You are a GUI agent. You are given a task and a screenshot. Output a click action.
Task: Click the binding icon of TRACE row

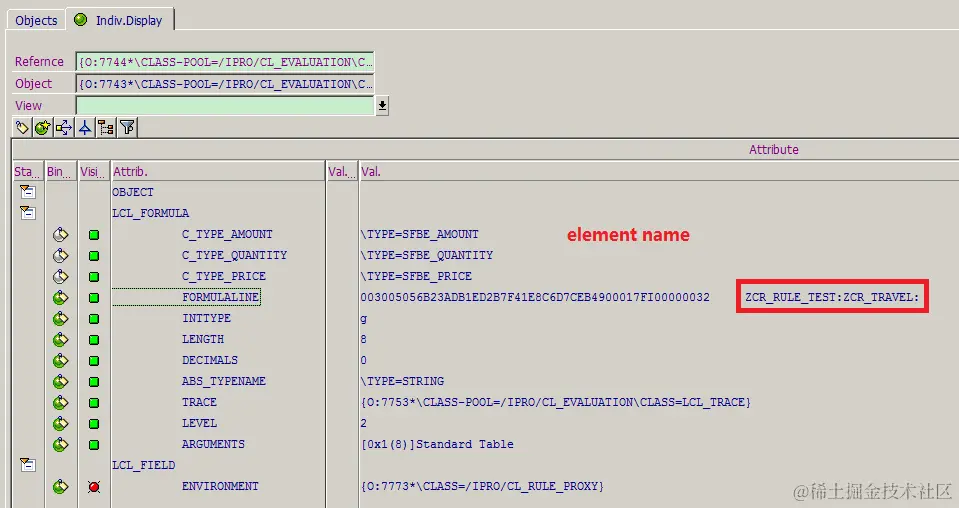point(60,402)
